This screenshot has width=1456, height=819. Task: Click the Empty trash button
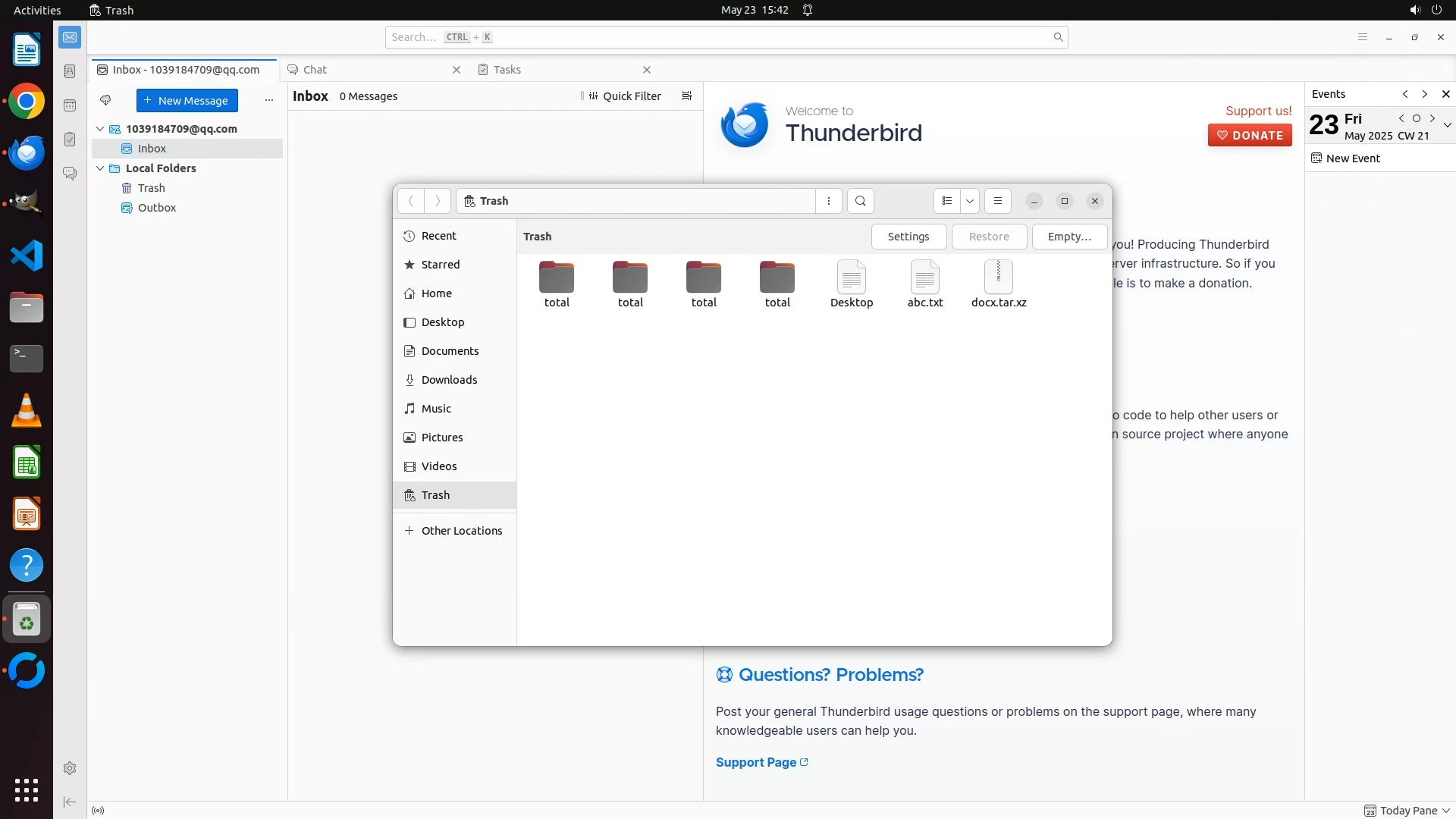point(1068,237)
